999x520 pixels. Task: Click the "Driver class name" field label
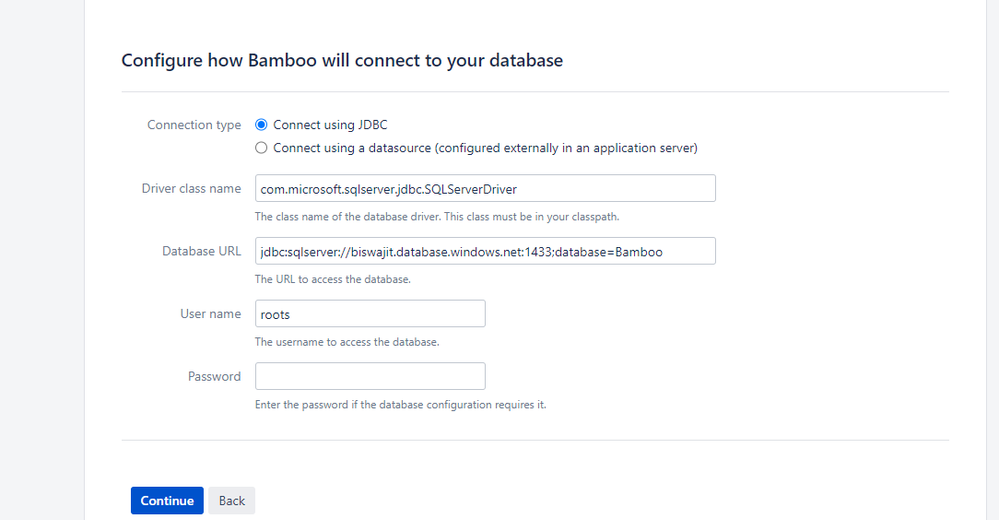click(191, 188)
